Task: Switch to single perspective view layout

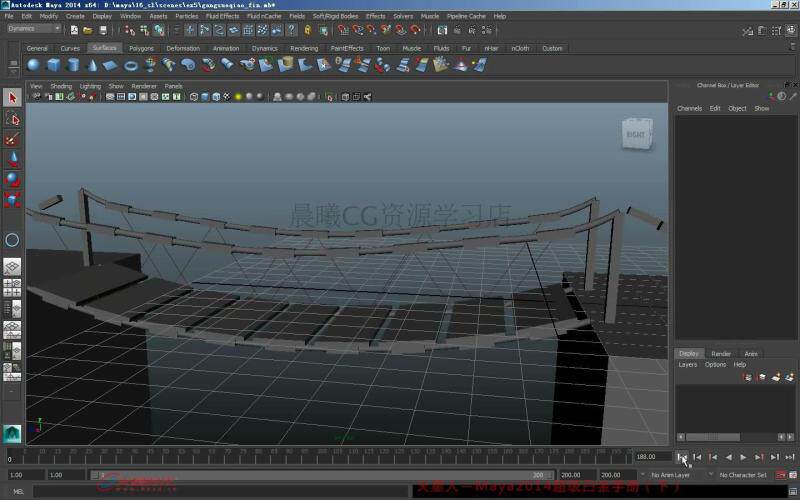Action: pyautogui.click(x=12, y=266)
